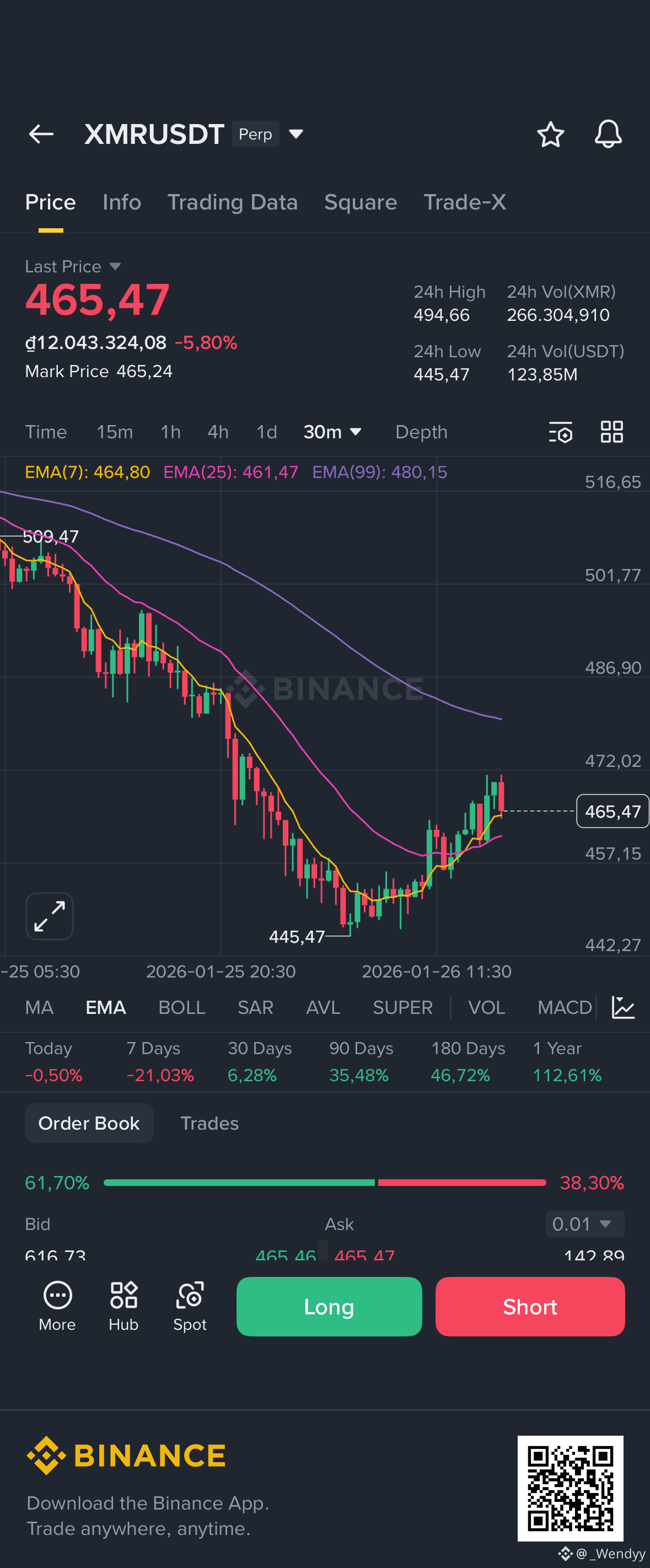Select the 1d chart interval

pos(267,432)
